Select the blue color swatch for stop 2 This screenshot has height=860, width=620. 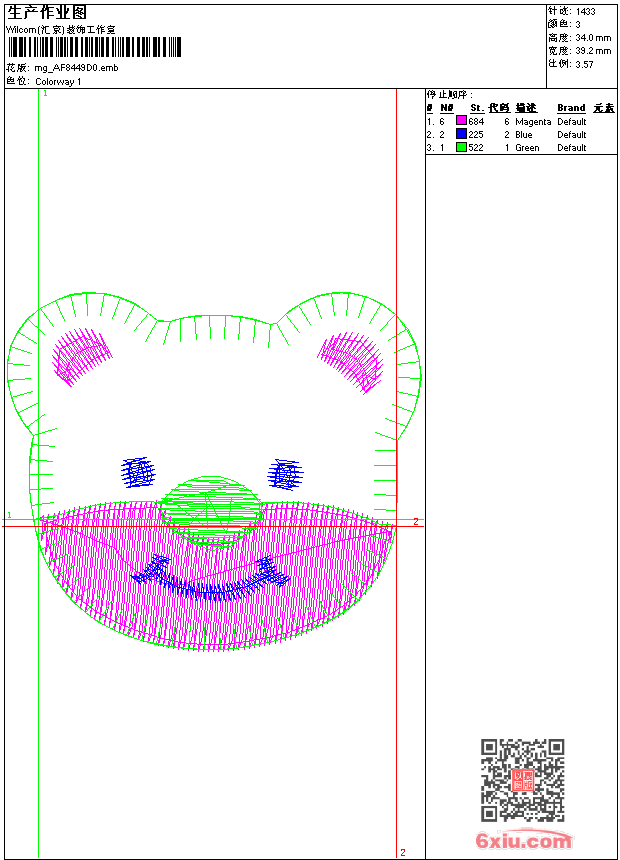(x=461, y=134)
